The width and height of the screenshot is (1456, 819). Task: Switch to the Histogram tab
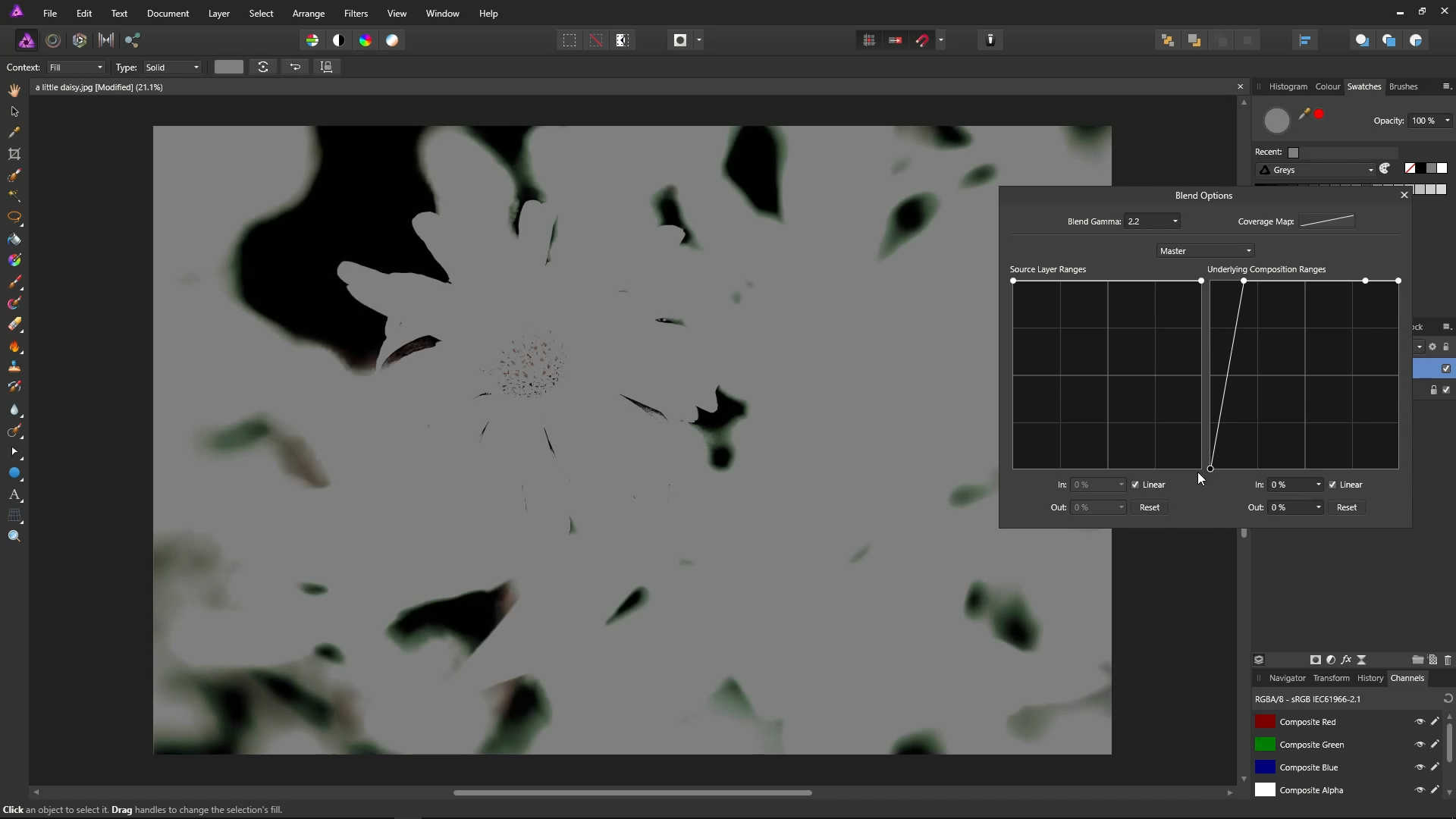(x=1288, y=86)
